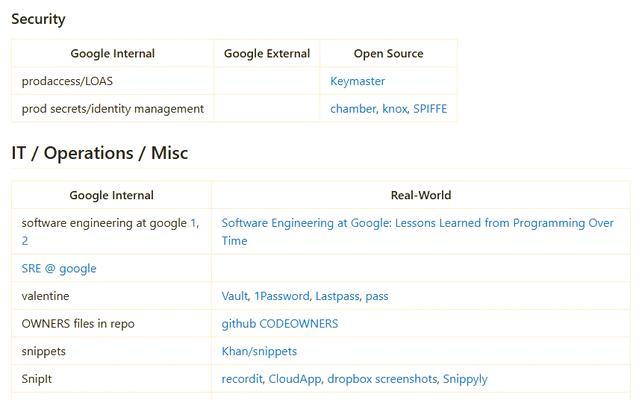The image size is (639, 400).
Task: Open the 1Password link
Action: pyautogui.click(x=282, y=296)
